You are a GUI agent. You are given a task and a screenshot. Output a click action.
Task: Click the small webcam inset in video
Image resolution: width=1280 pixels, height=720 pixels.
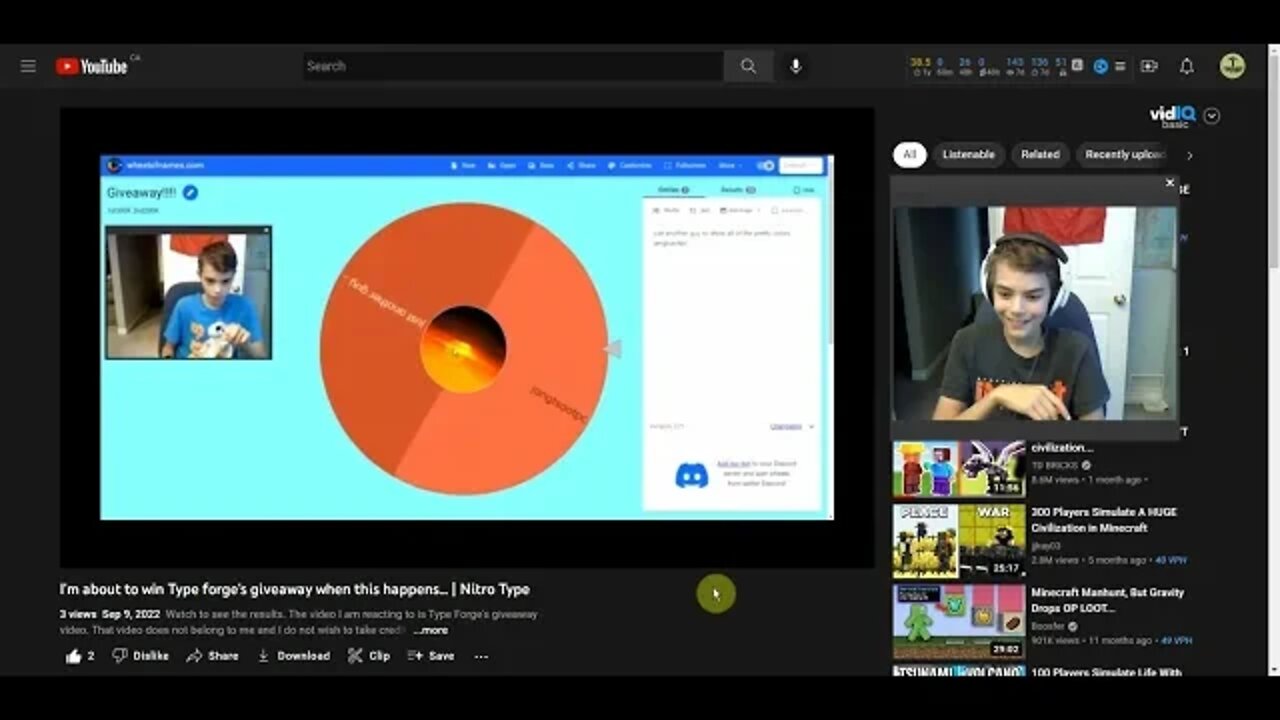188,292
